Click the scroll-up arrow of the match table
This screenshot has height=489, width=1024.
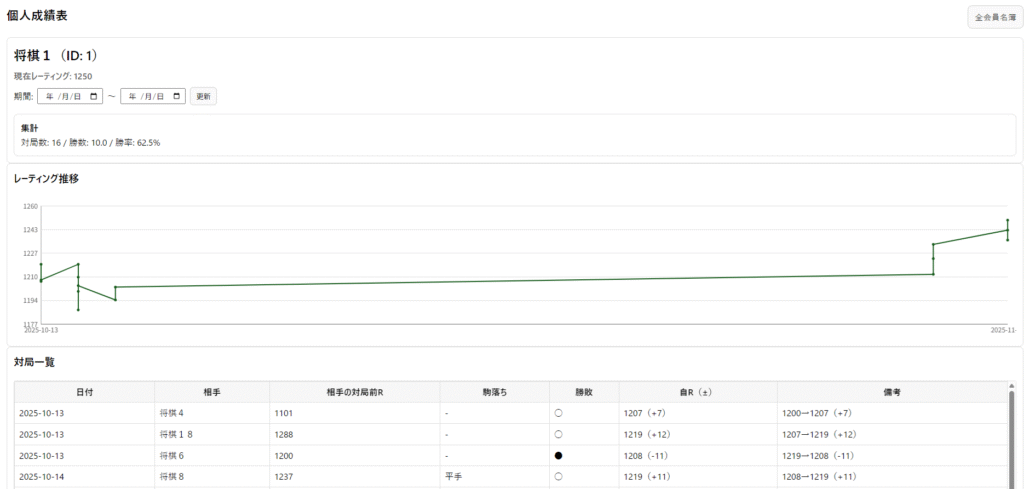pyautogui.click(x=1013, y=386)
